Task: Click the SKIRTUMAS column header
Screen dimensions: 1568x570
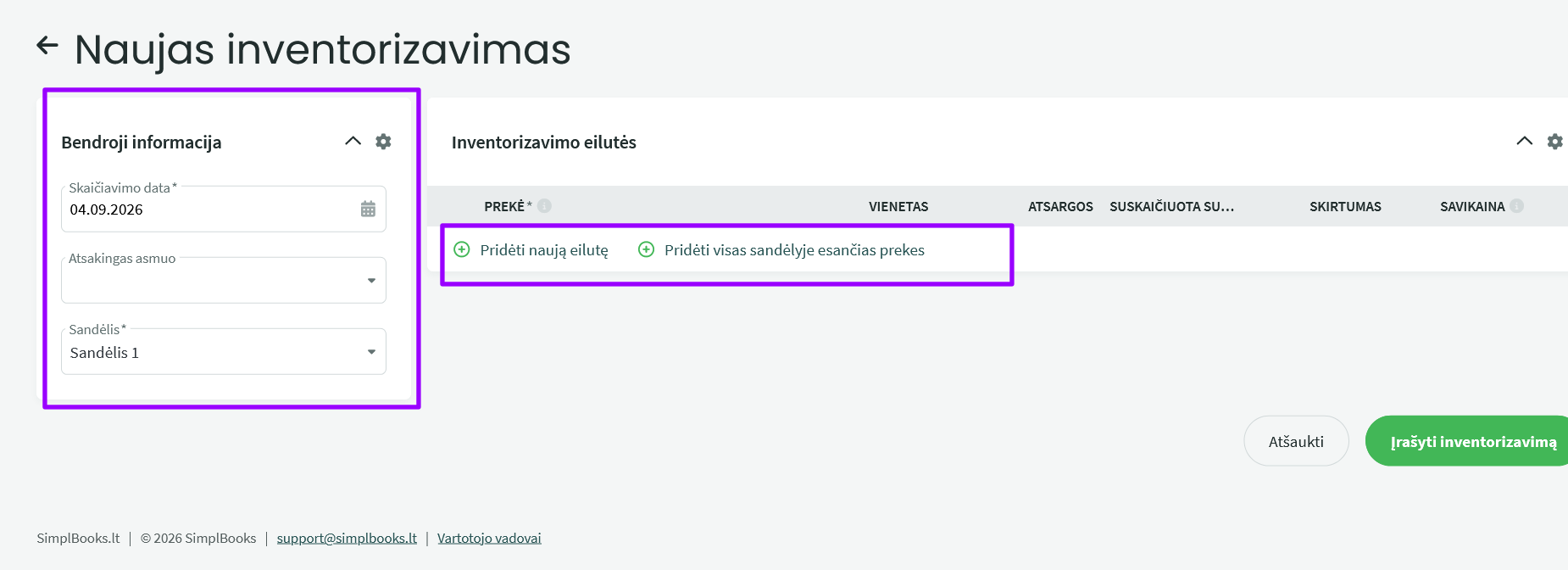Action: (1345, 206)
